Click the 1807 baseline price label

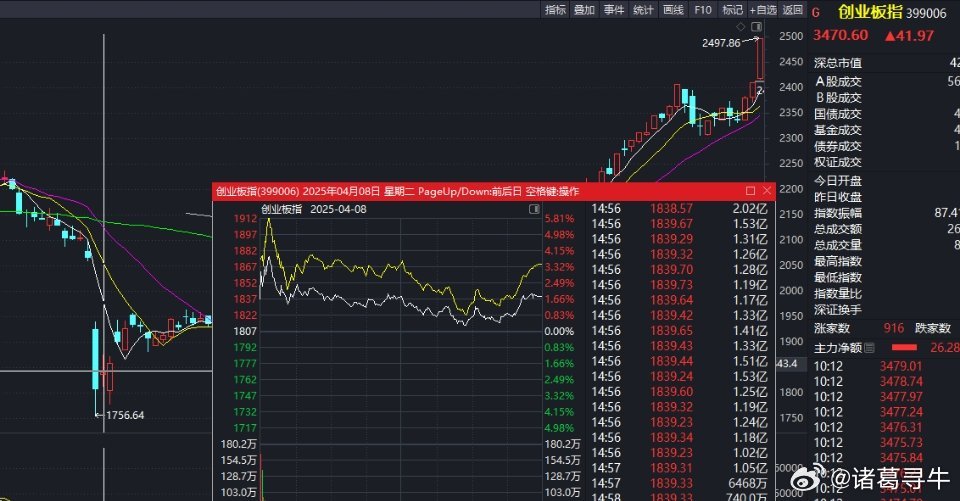click(245, 331)
